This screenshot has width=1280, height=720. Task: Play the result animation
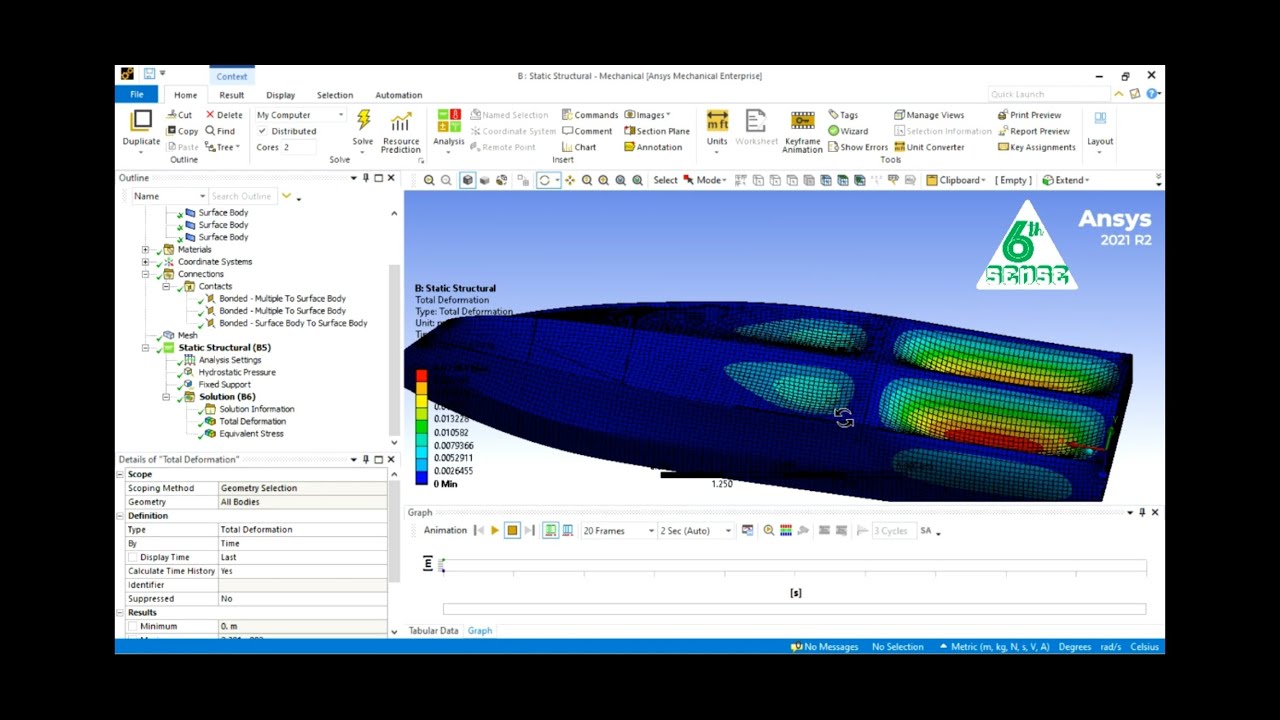click(495, 531)
